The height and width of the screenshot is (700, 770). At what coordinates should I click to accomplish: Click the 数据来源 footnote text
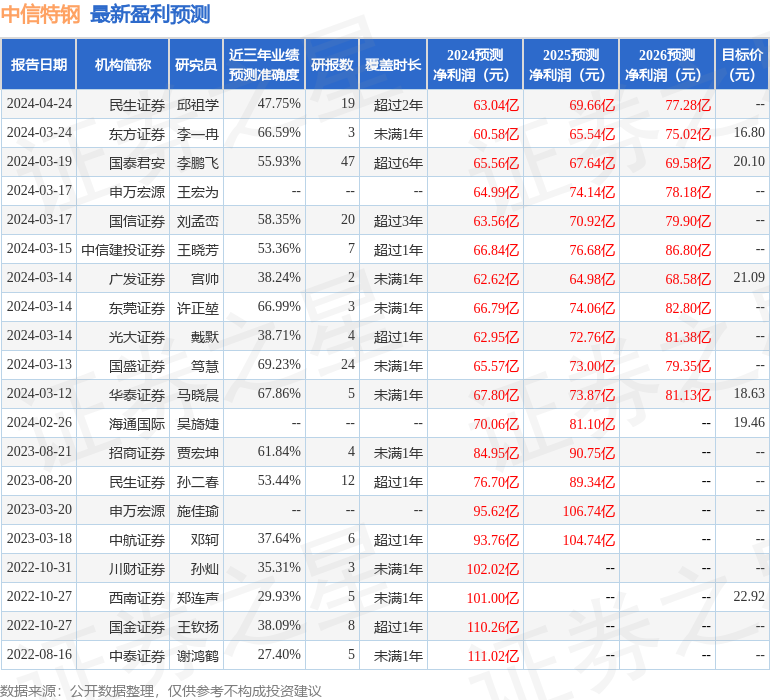161,691
